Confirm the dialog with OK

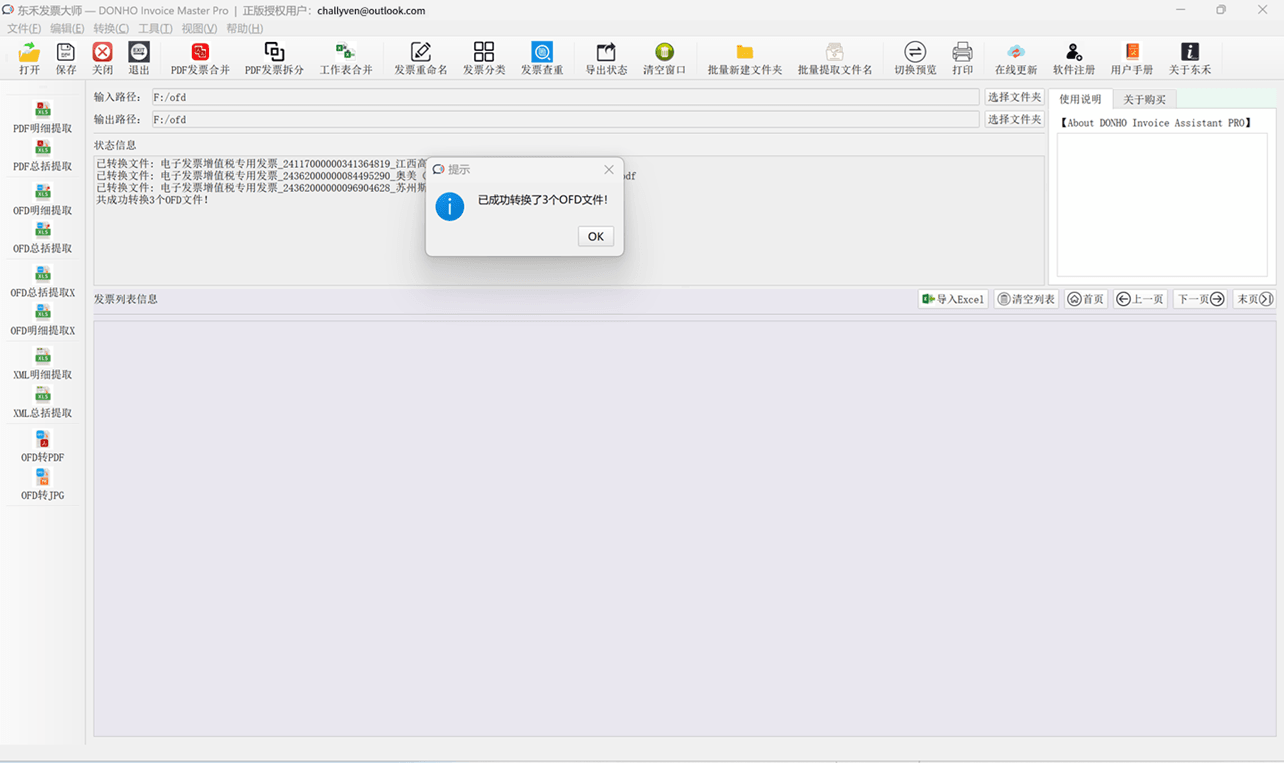click(596, 236)
